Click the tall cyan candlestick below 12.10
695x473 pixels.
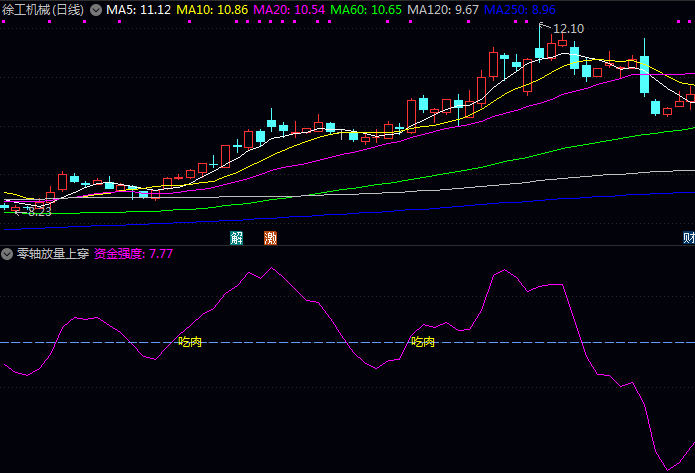[x=540, y=53]
